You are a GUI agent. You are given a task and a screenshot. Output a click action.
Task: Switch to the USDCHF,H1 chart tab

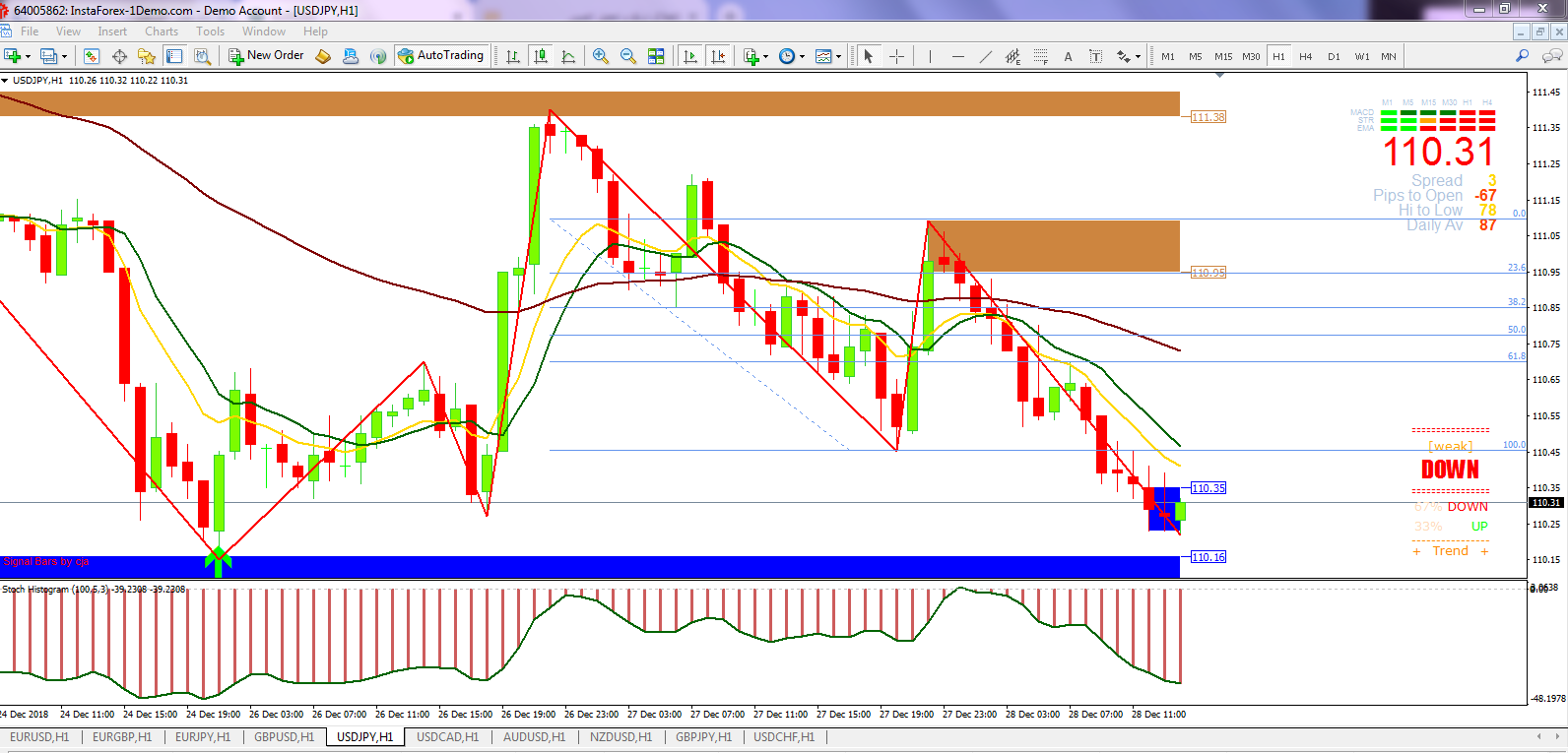click(x=784, y=736)
